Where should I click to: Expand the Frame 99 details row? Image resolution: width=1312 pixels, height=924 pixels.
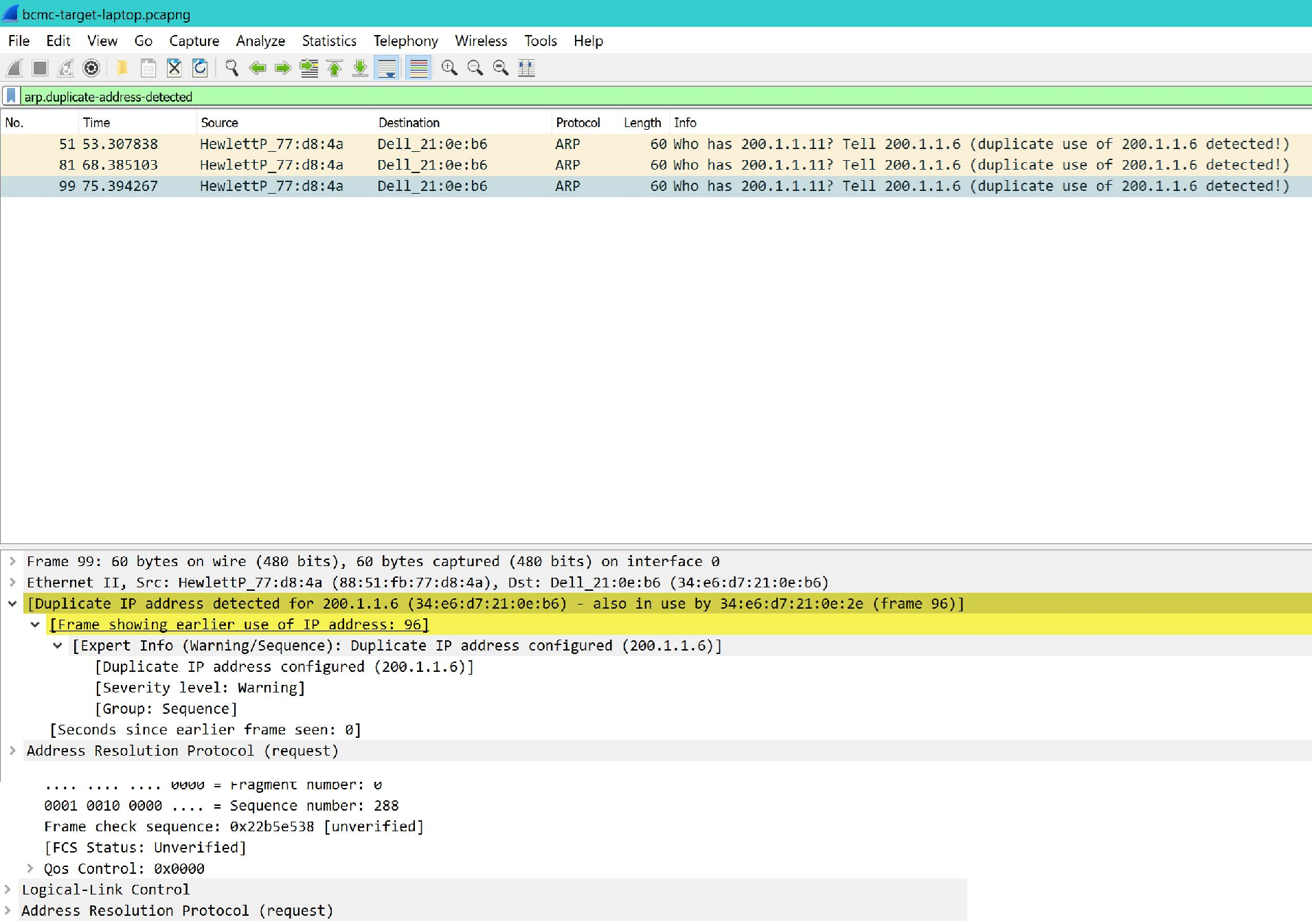[12, 561]
